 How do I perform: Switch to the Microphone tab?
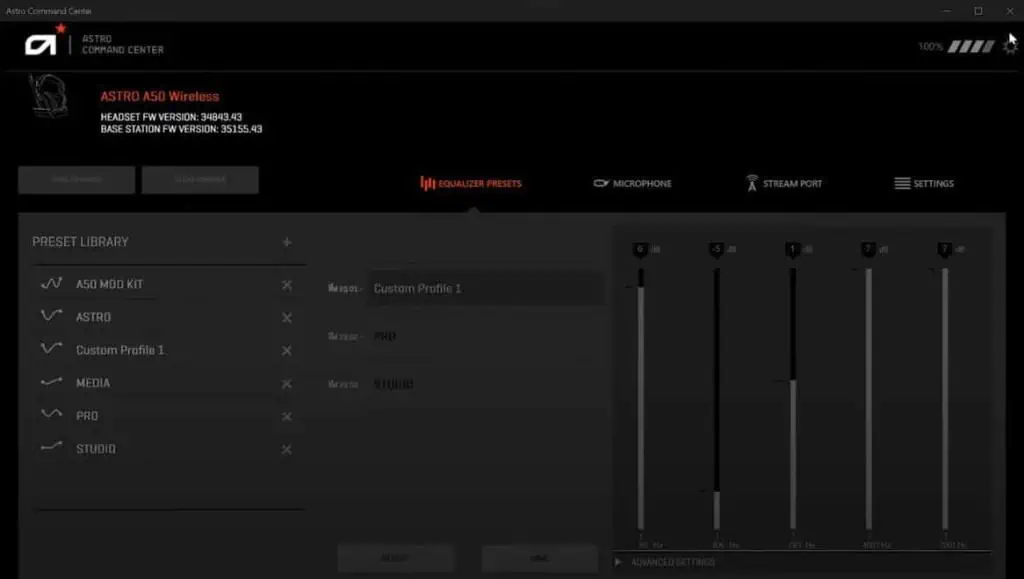pyautogui.click(x=633, y=183)
